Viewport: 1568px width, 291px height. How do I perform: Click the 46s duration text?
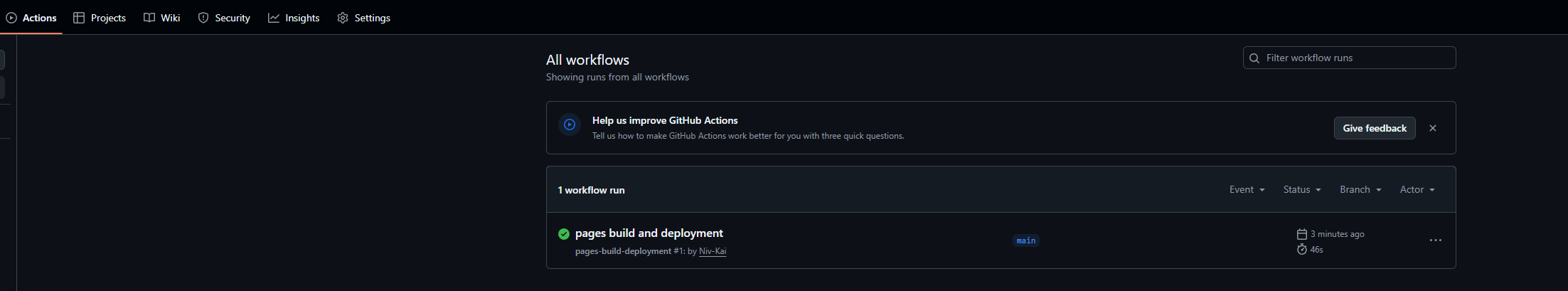tap(1317, 250)
